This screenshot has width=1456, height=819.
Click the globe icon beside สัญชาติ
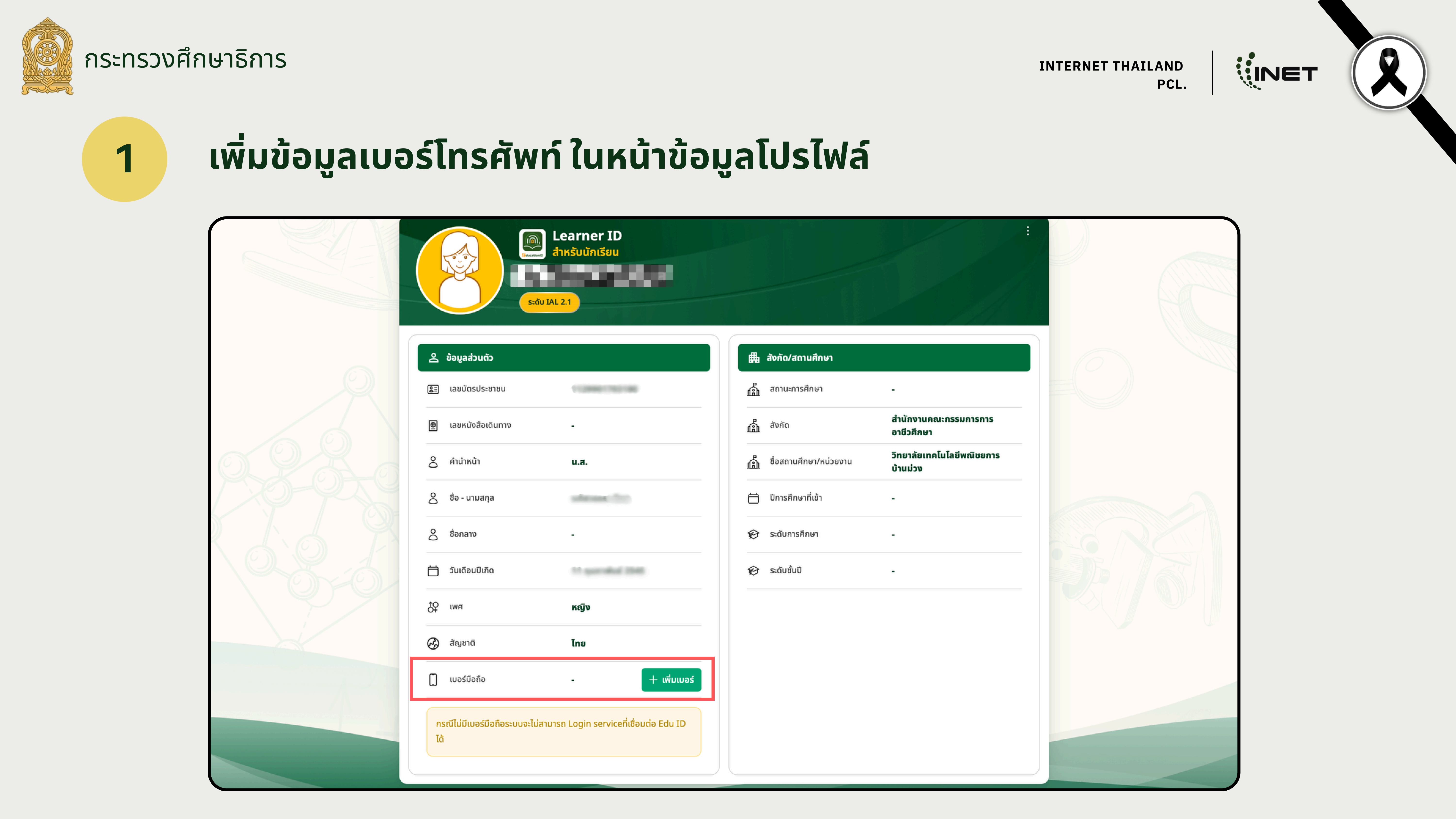coord(433,643)
